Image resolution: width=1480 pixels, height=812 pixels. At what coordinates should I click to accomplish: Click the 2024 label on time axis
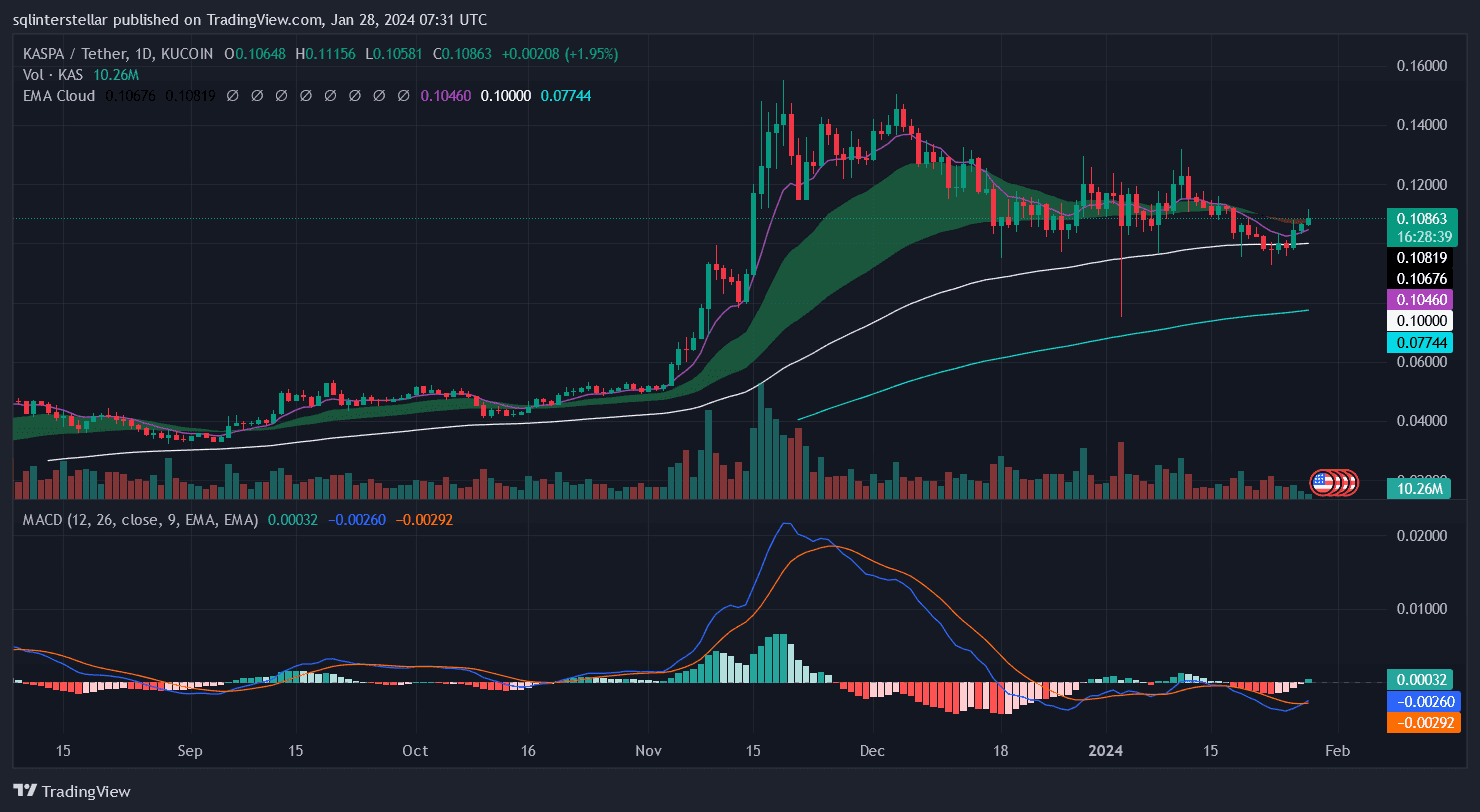click(x=1106, y=751)
